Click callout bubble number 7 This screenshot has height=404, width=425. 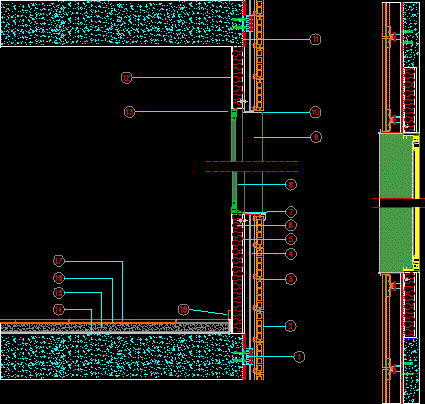click(291, 212)
